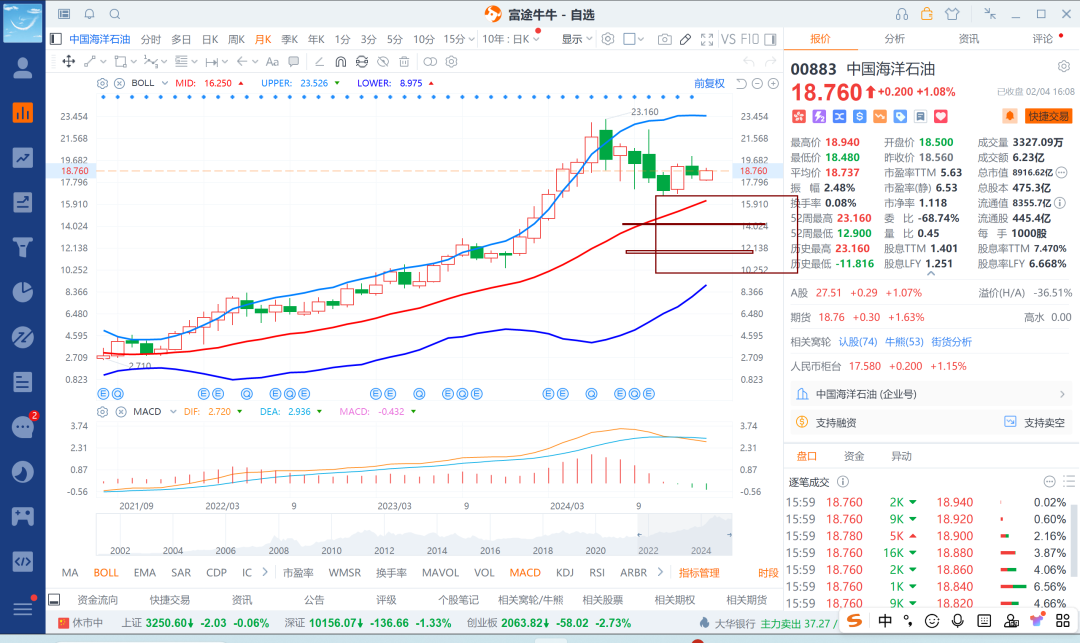
Task: Open the VS compare function
Action: pyautogui.click(x=728, y=39)
